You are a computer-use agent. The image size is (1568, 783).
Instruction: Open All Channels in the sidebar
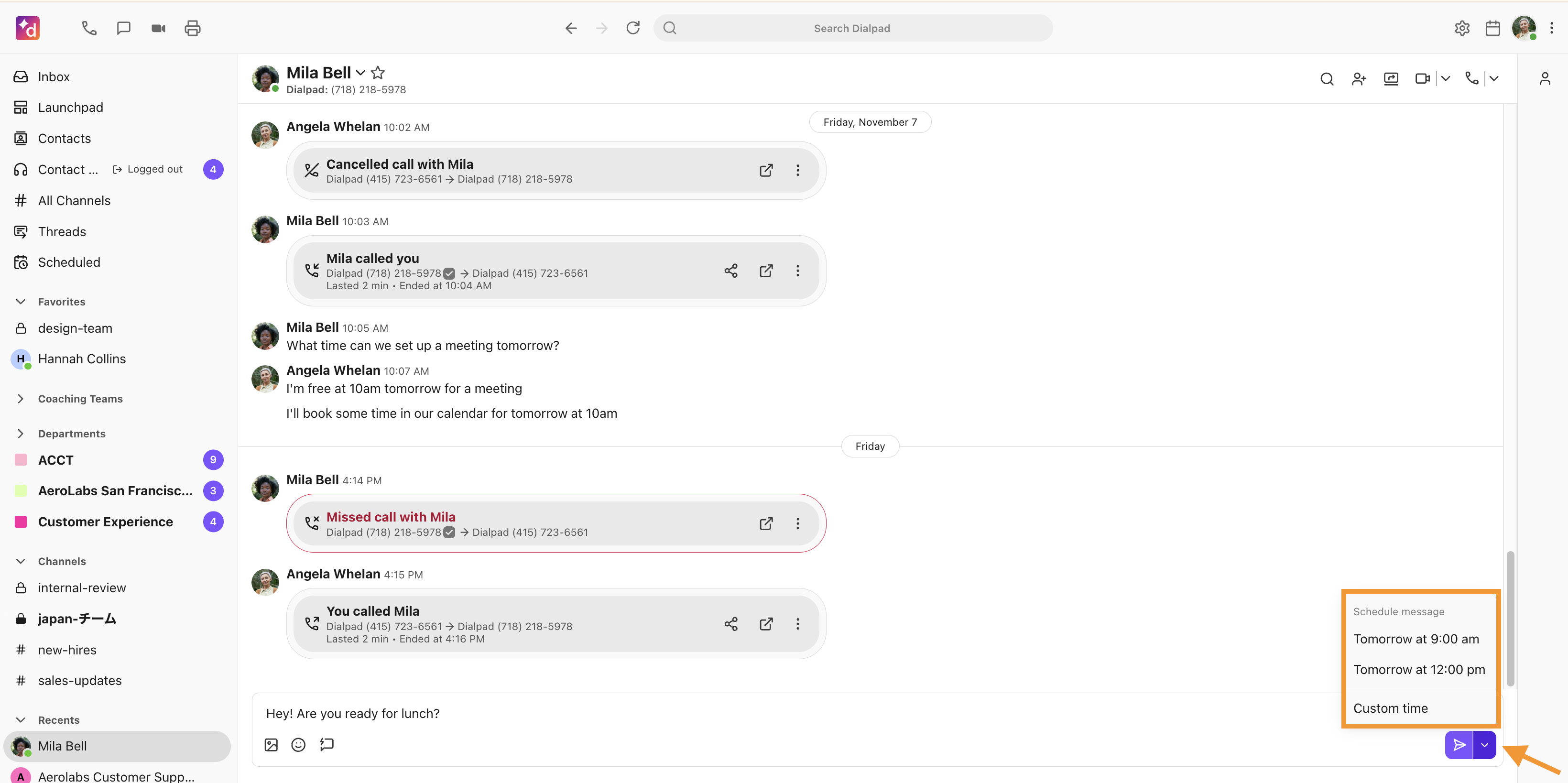[x=118, y=200]
